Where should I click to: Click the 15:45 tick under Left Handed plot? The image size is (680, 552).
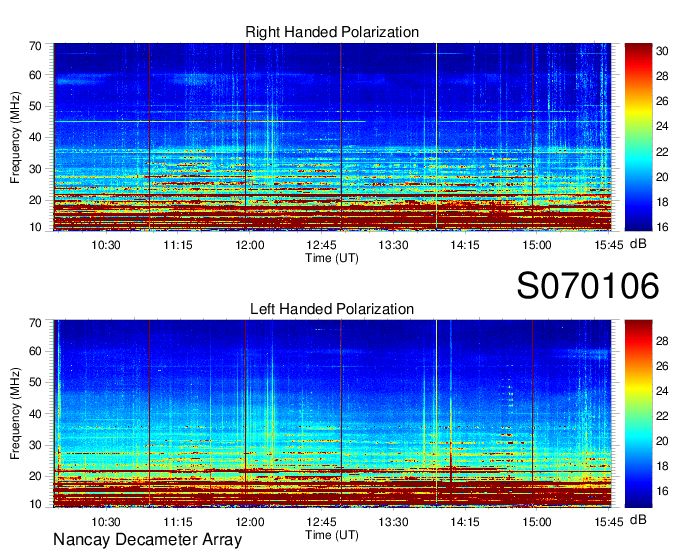pos(608,522)
